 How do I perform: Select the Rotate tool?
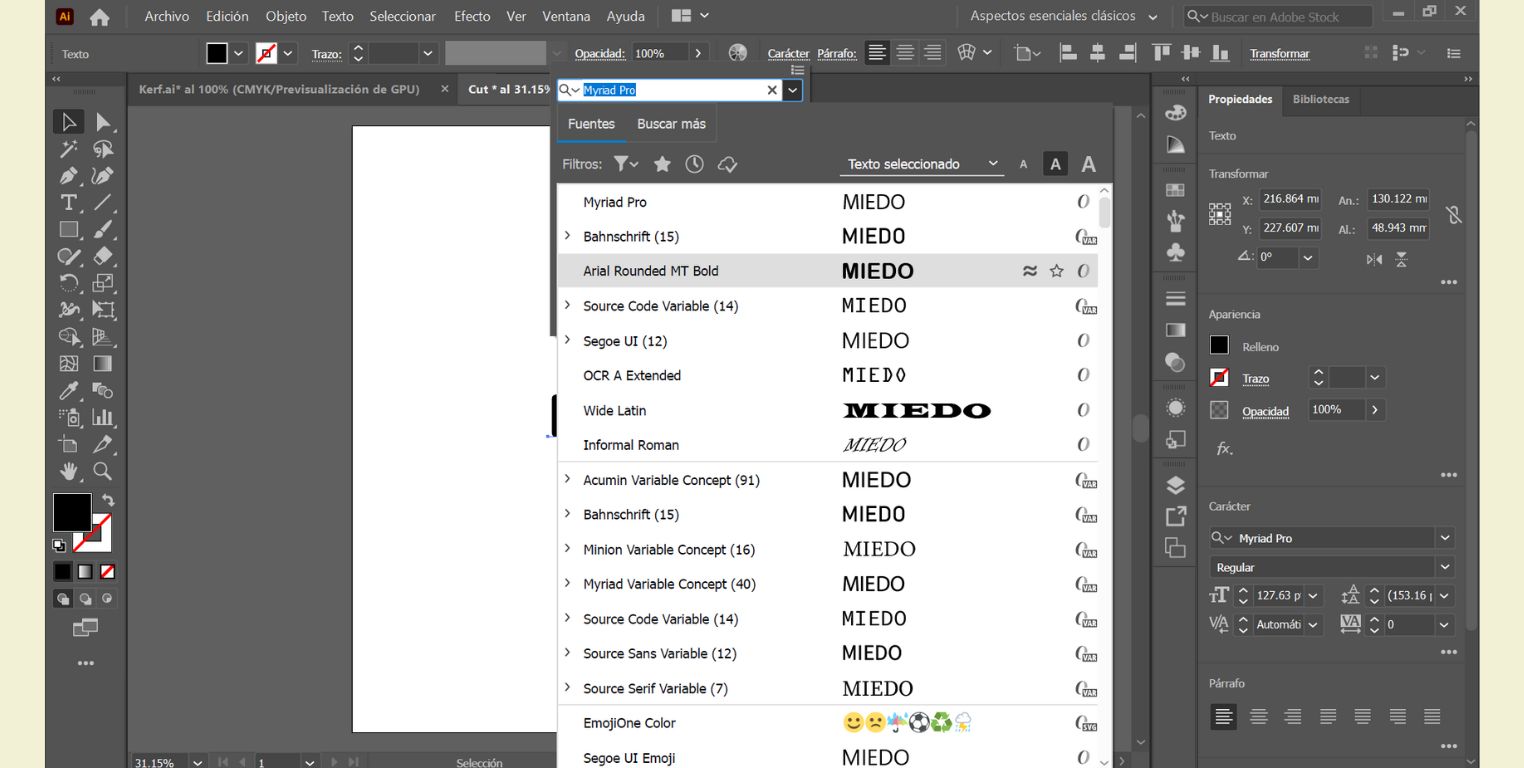click(68, 283)
